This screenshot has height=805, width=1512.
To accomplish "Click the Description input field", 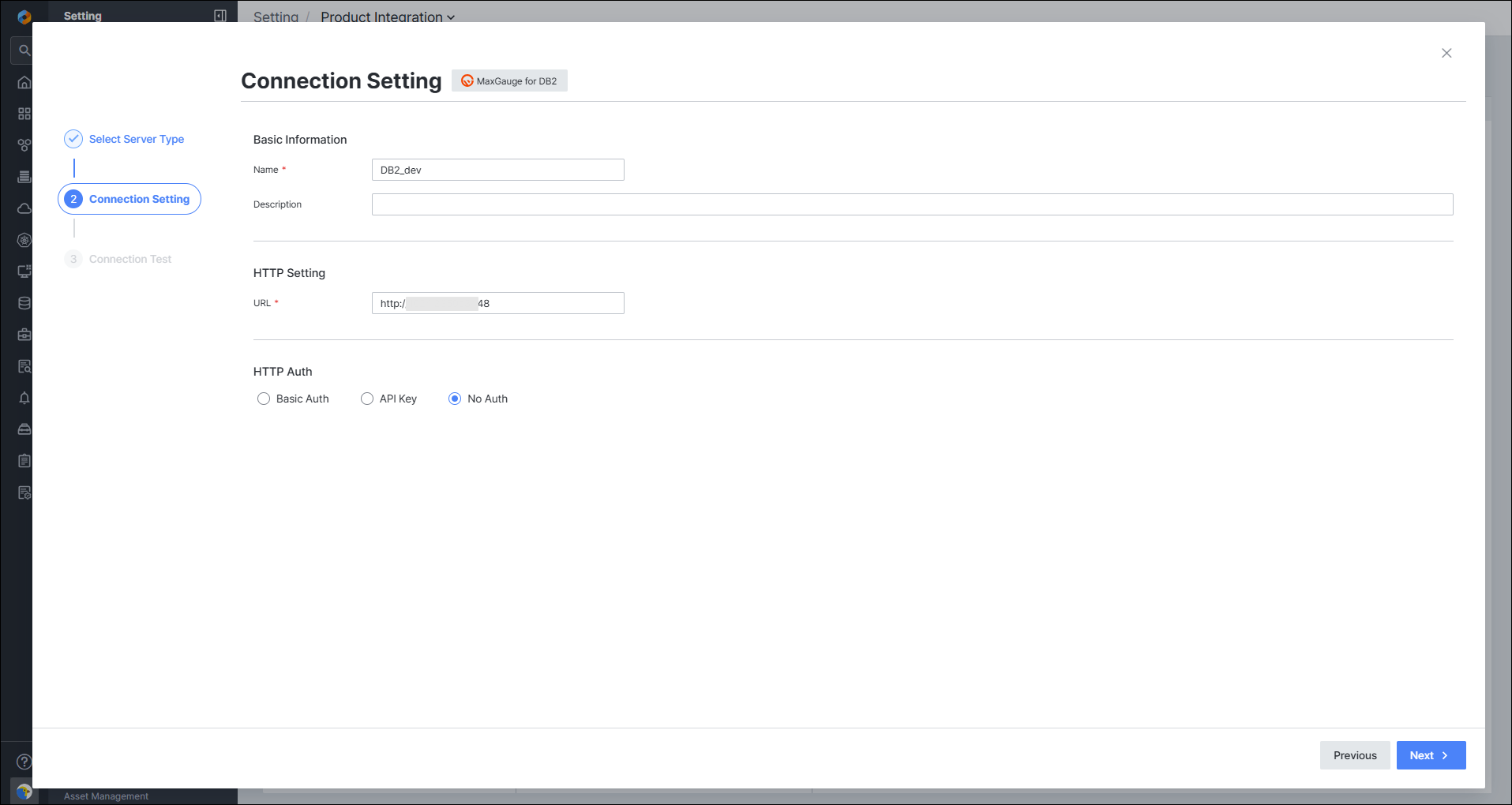I will (912, 204).
